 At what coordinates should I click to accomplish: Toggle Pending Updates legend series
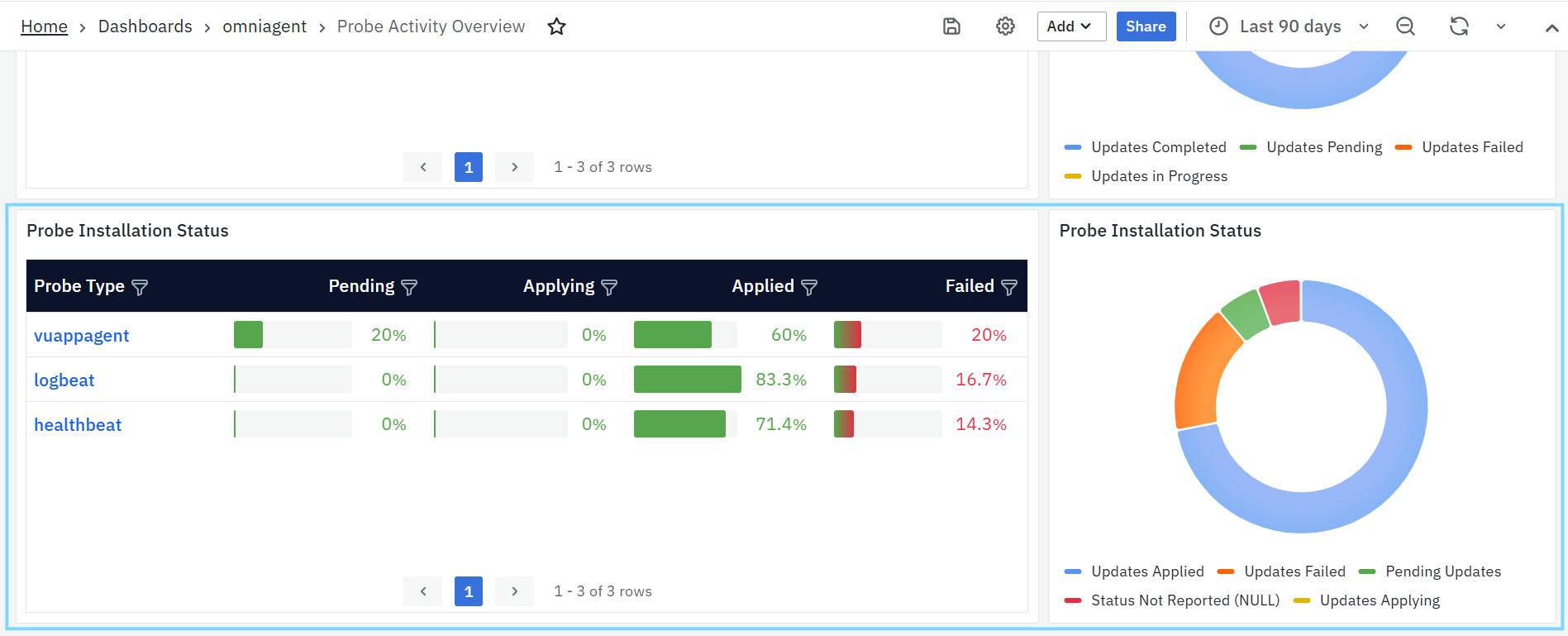1442,571
